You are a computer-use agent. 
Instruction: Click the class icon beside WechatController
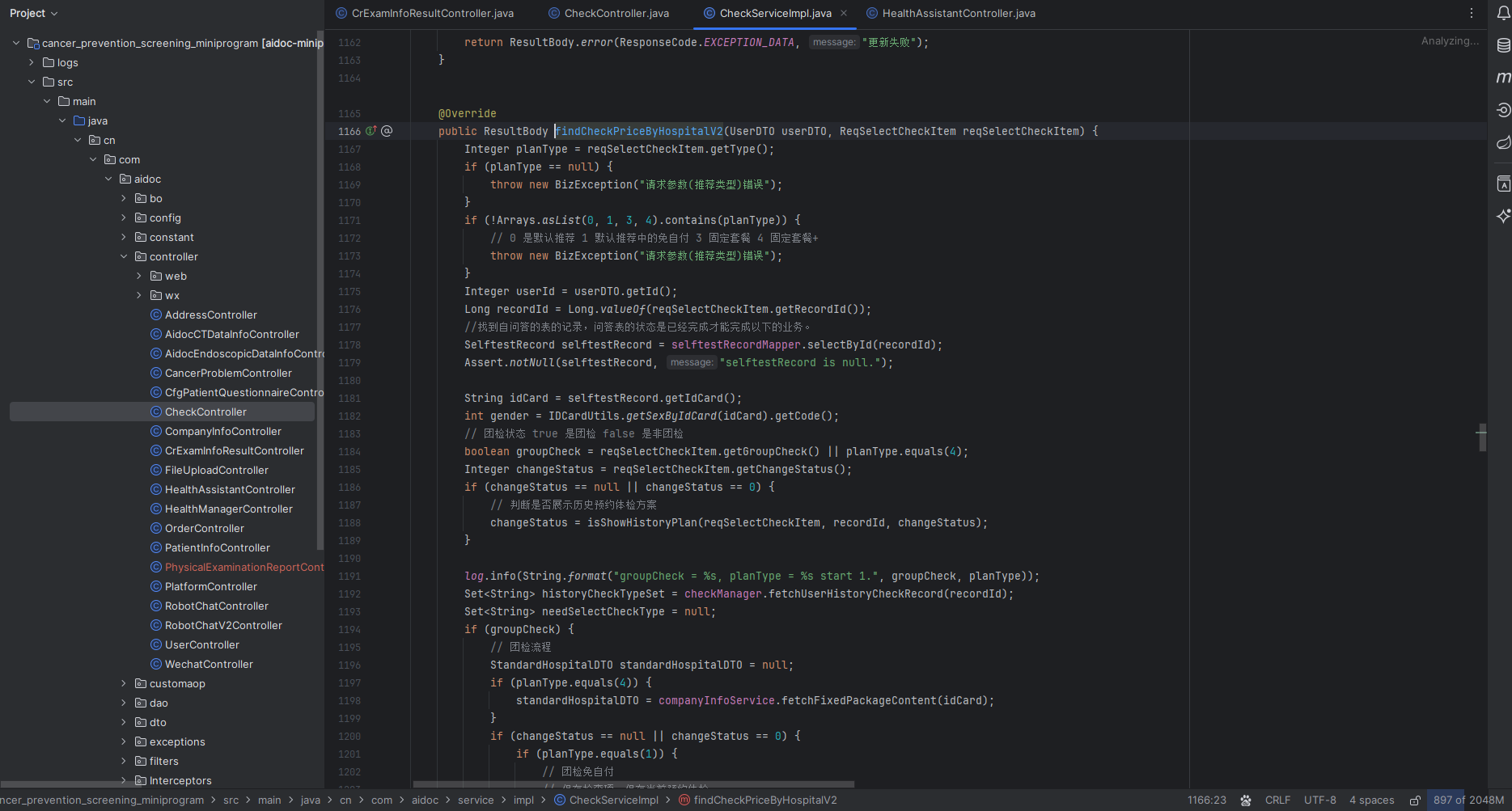(156, 664)
